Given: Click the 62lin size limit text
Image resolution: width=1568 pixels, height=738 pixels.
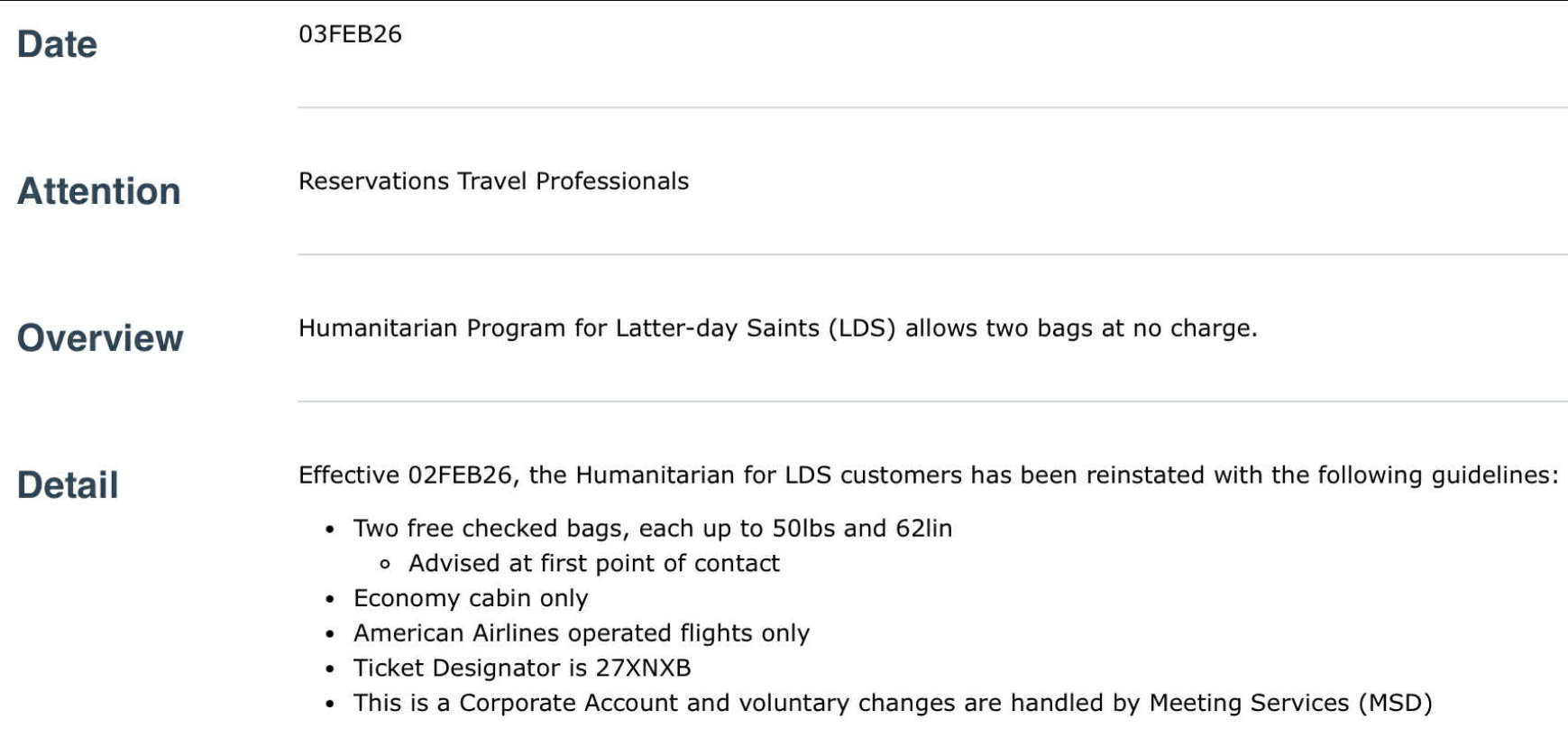Looking at the screenshot, I should point(923,529).
